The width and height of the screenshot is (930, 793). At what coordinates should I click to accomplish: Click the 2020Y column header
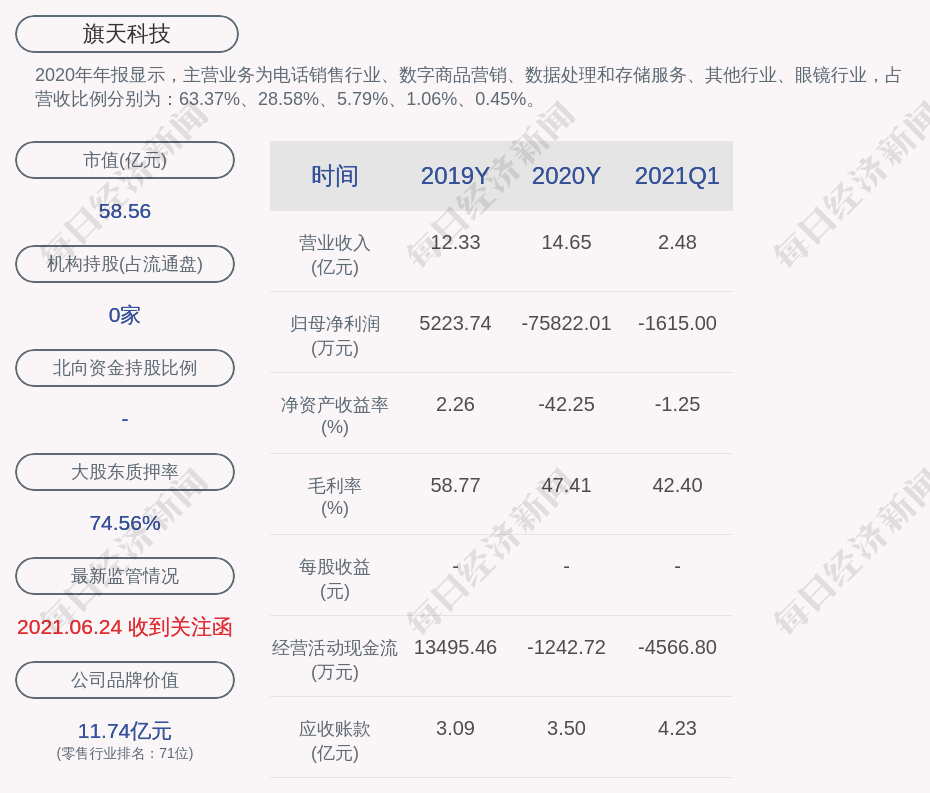[x=566, y=176]
